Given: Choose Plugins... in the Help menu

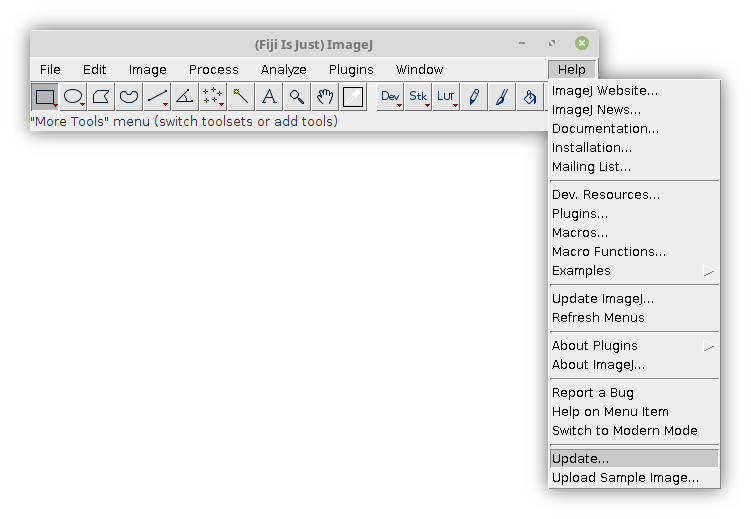Looking at the screenshot, I should [x=634, y=214].
